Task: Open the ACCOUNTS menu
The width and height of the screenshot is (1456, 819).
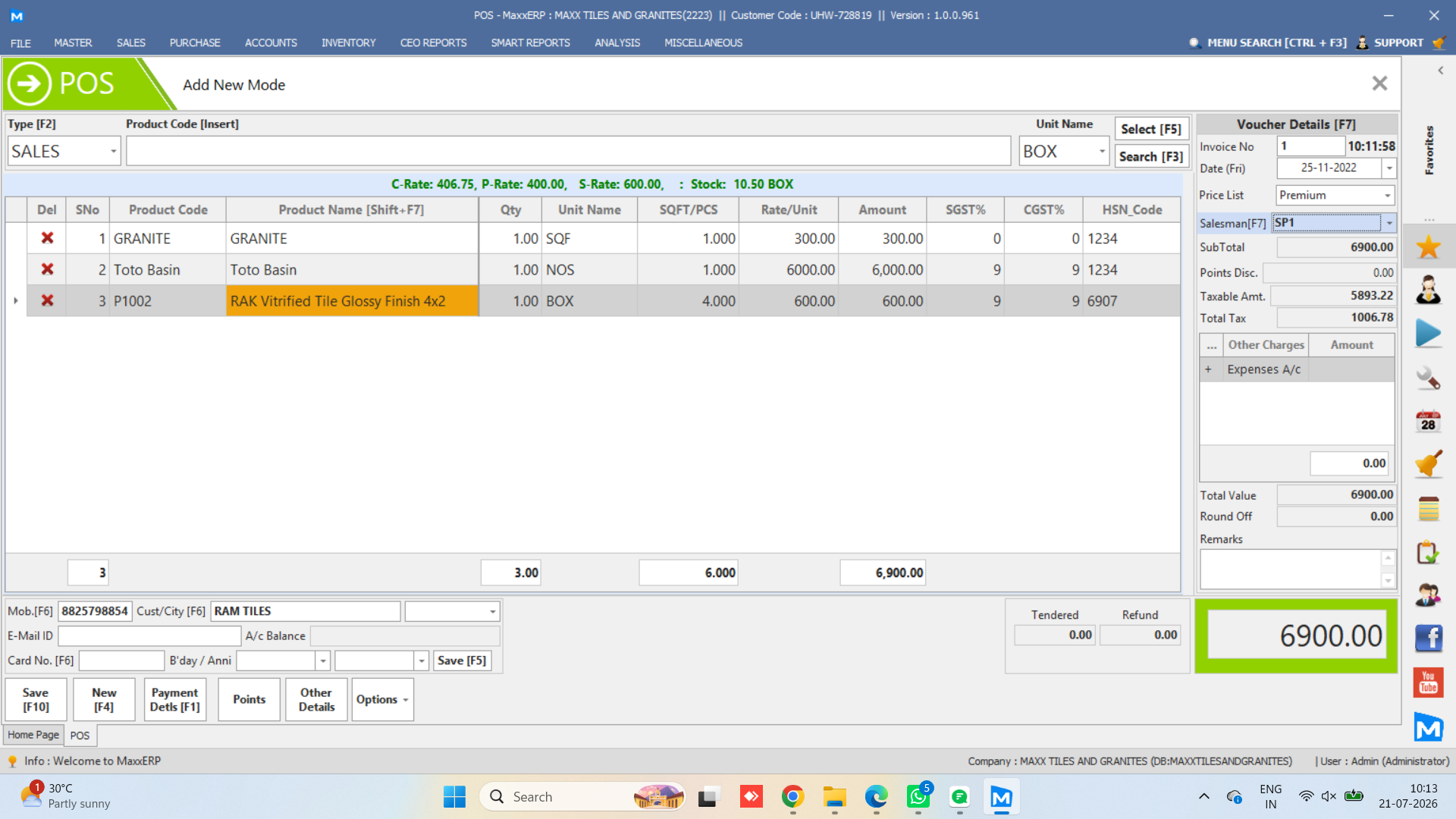Action: (x=271, y=43)
